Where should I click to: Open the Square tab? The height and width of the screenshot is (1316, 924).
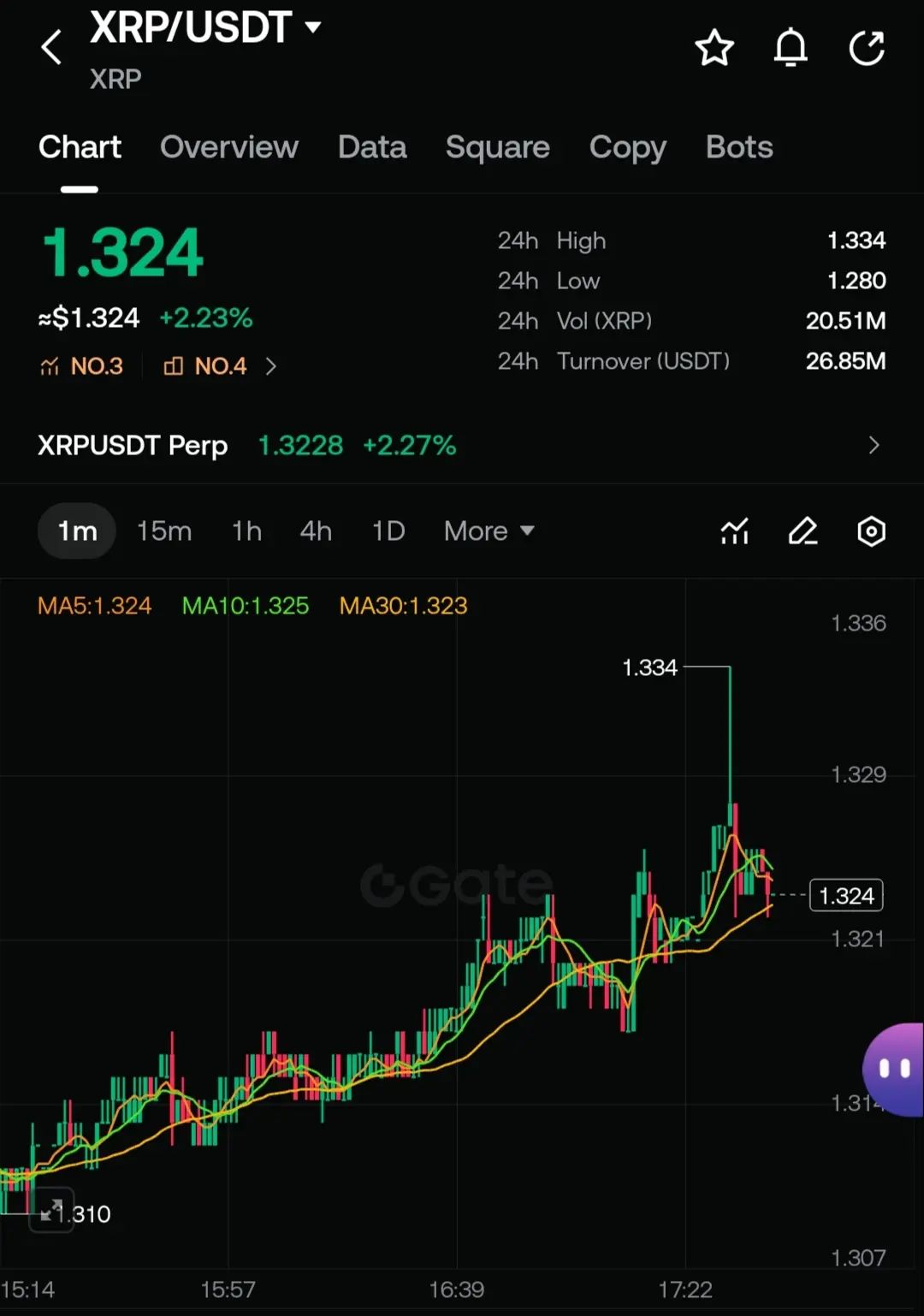pyautogui.click(x=498, y=147)
